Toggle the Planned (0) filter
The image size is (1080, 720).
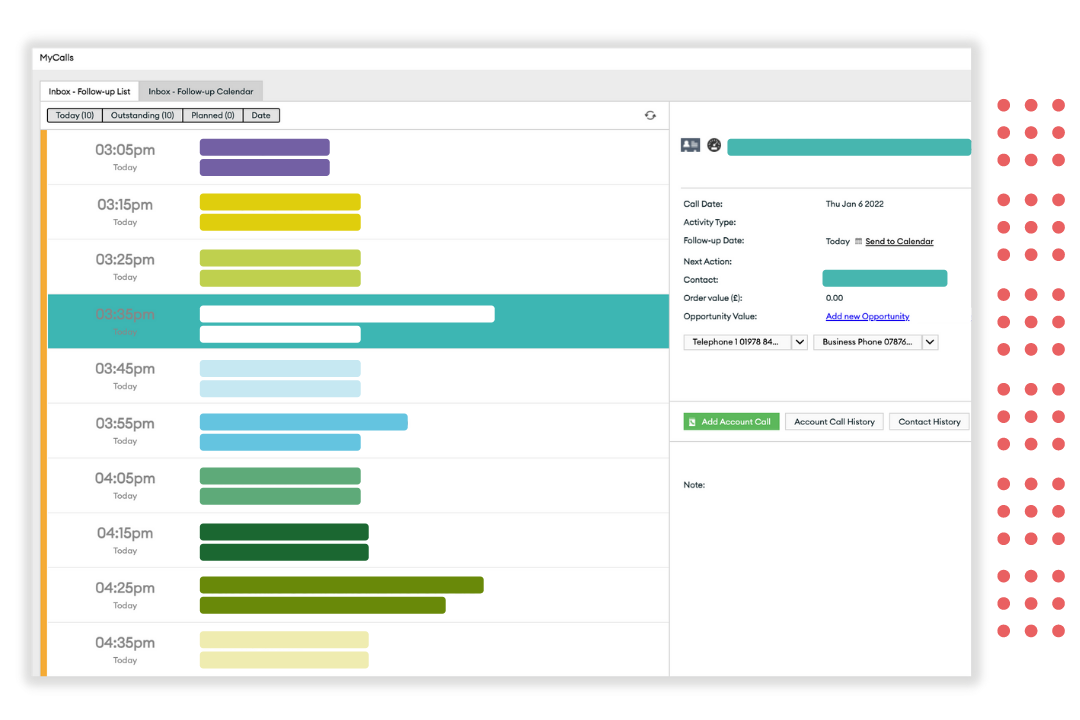click(213, 116)
